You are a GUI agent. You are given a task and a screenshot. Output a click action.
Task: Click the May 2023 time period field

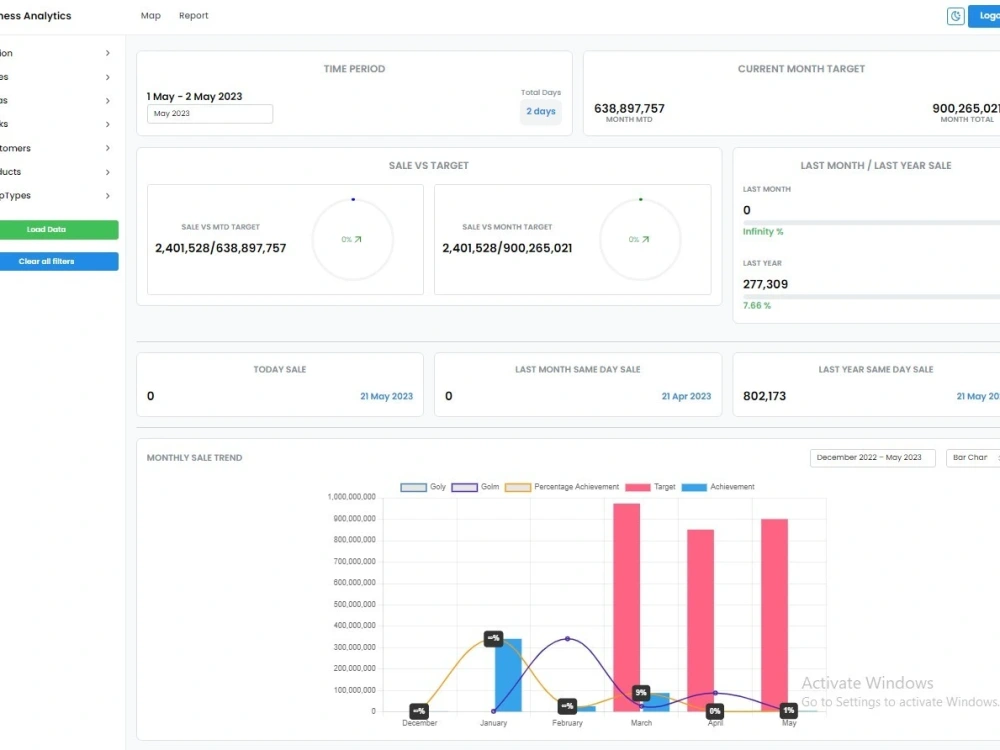(x=209, y=114)
